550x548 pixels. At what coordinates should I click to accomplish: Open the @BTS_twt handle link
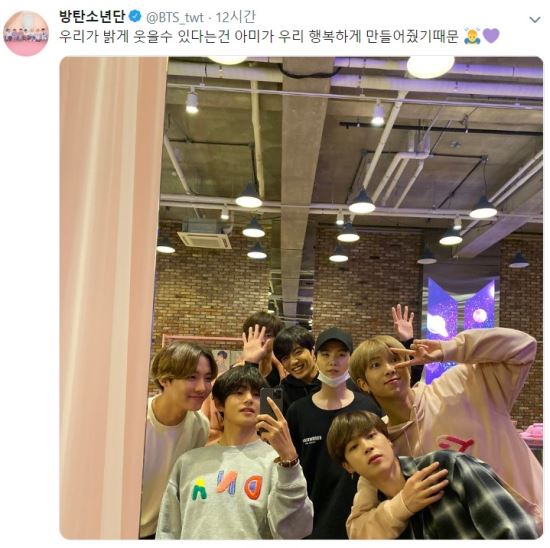click(174, 18)
